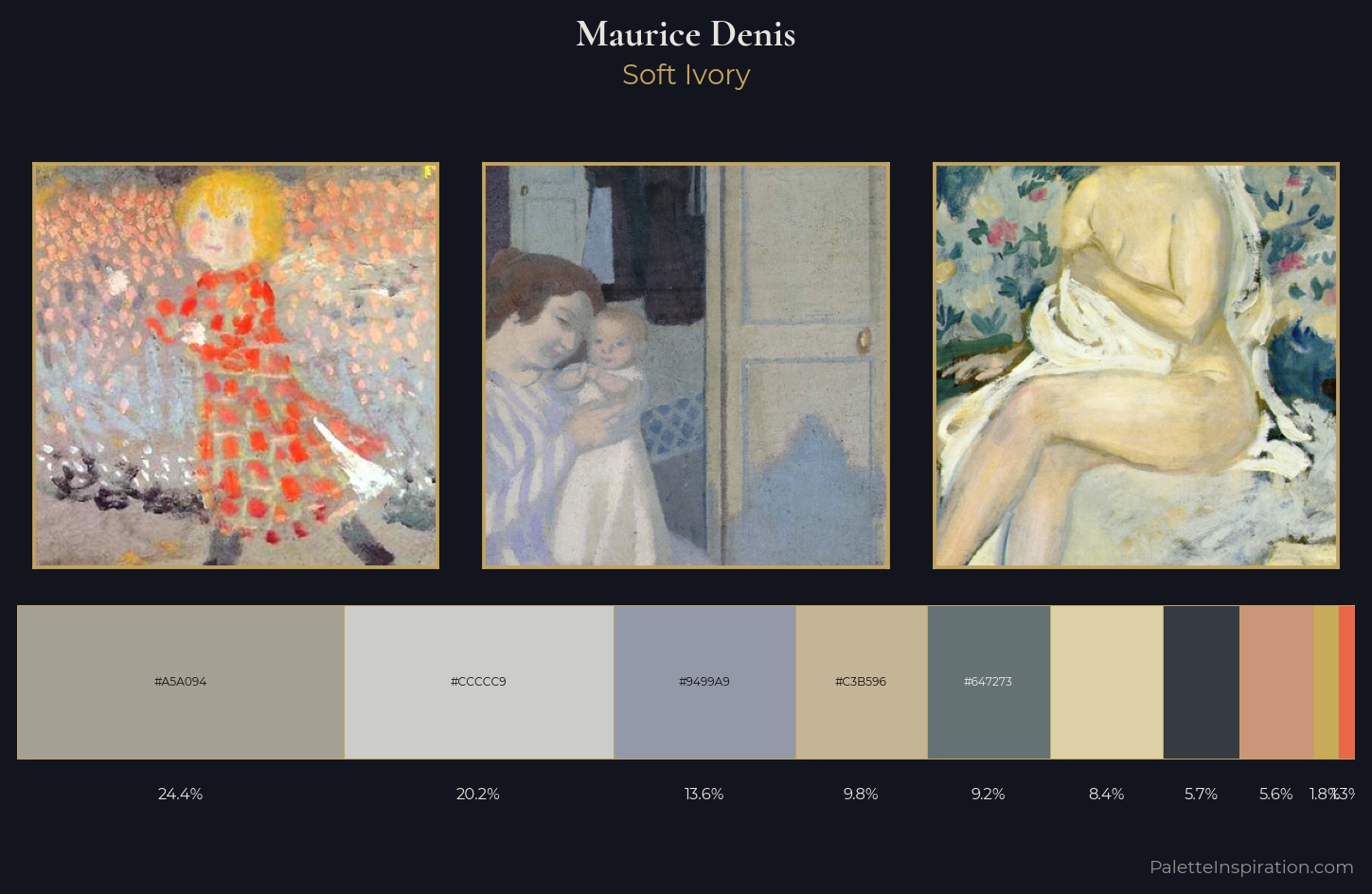
Task: Select the #A5A094 gray-beige swatch
Action: coord(181,682)
